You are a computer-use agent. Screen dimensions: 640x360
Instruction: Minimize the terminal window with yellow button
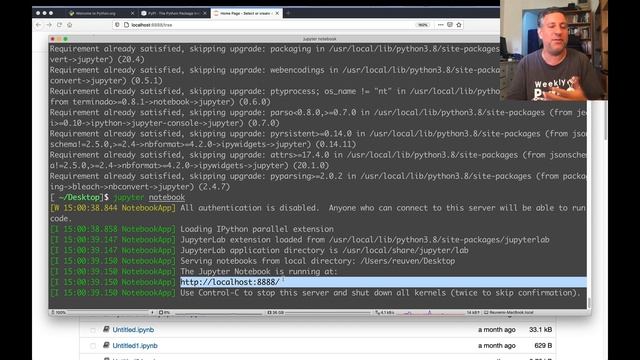59,39
